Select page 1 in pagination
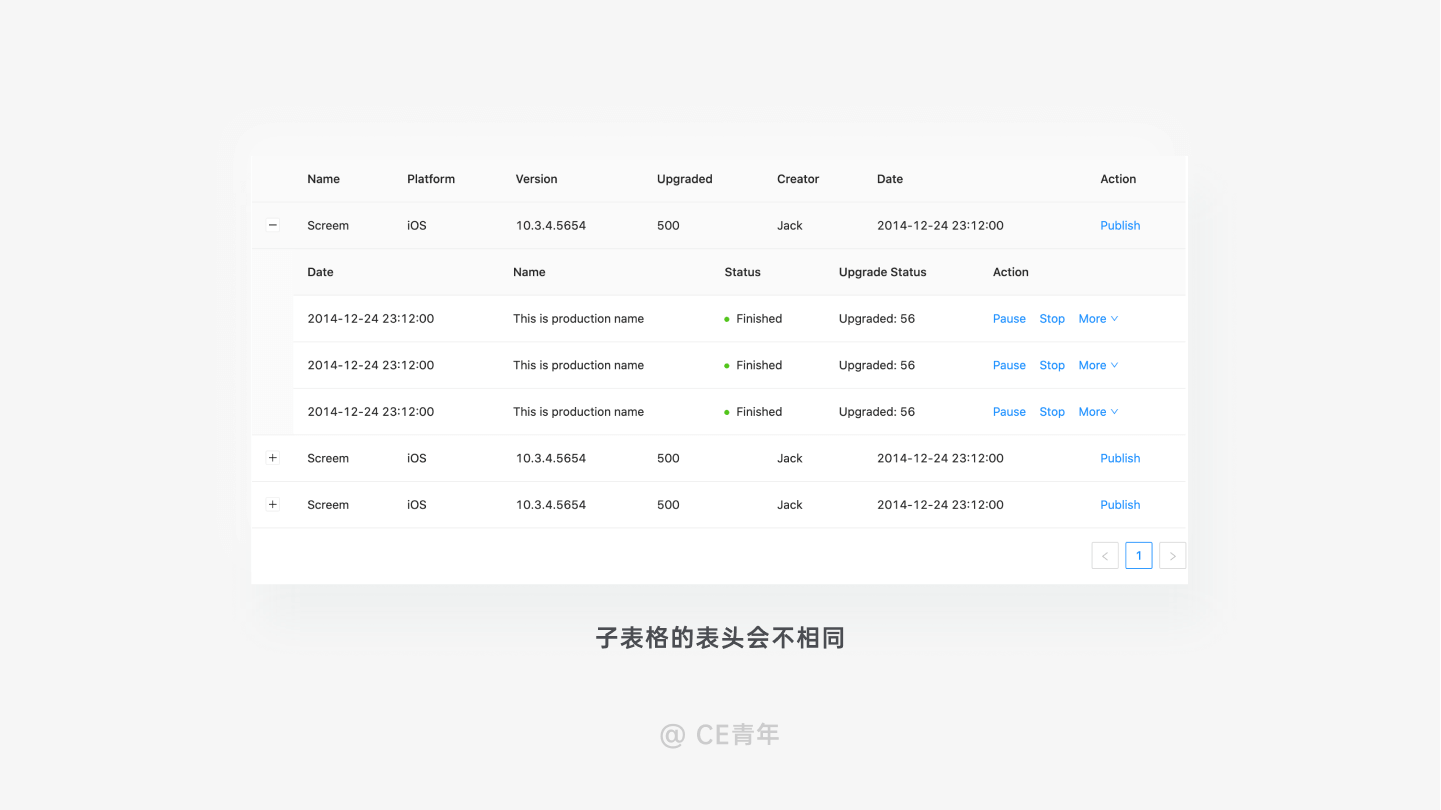 pos(1139,556)
